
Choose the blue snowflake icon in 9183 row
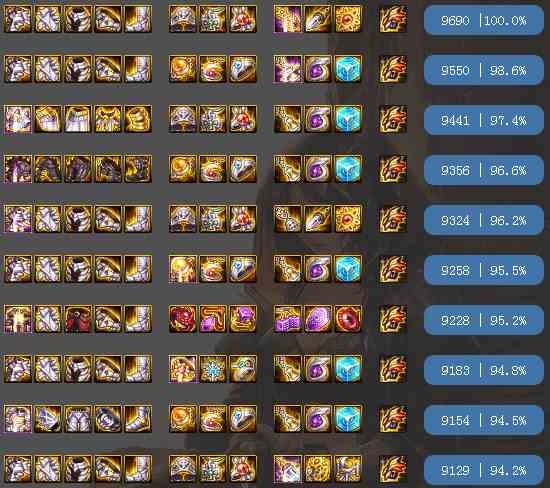pos(213,369)
